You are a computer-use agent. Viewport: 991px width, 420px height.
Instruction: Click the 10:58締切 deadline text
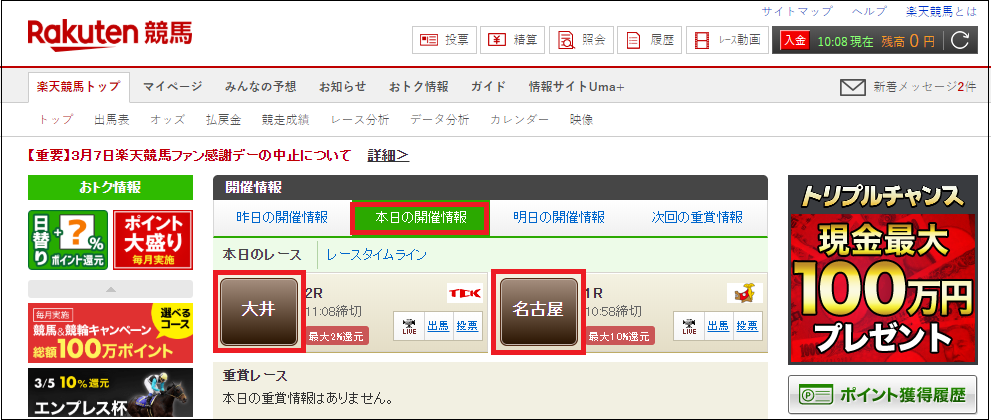point(613,311)
